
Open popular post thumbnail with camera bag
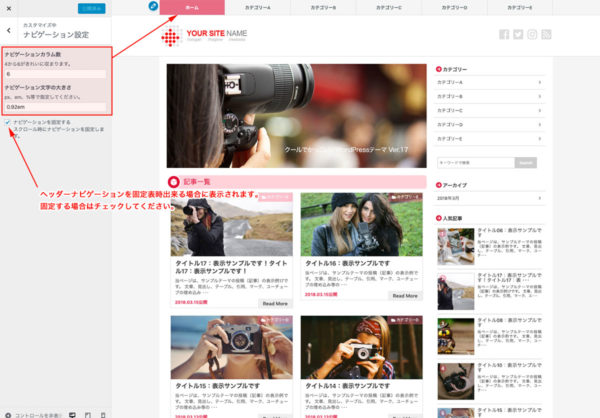(x=456, y=382)
